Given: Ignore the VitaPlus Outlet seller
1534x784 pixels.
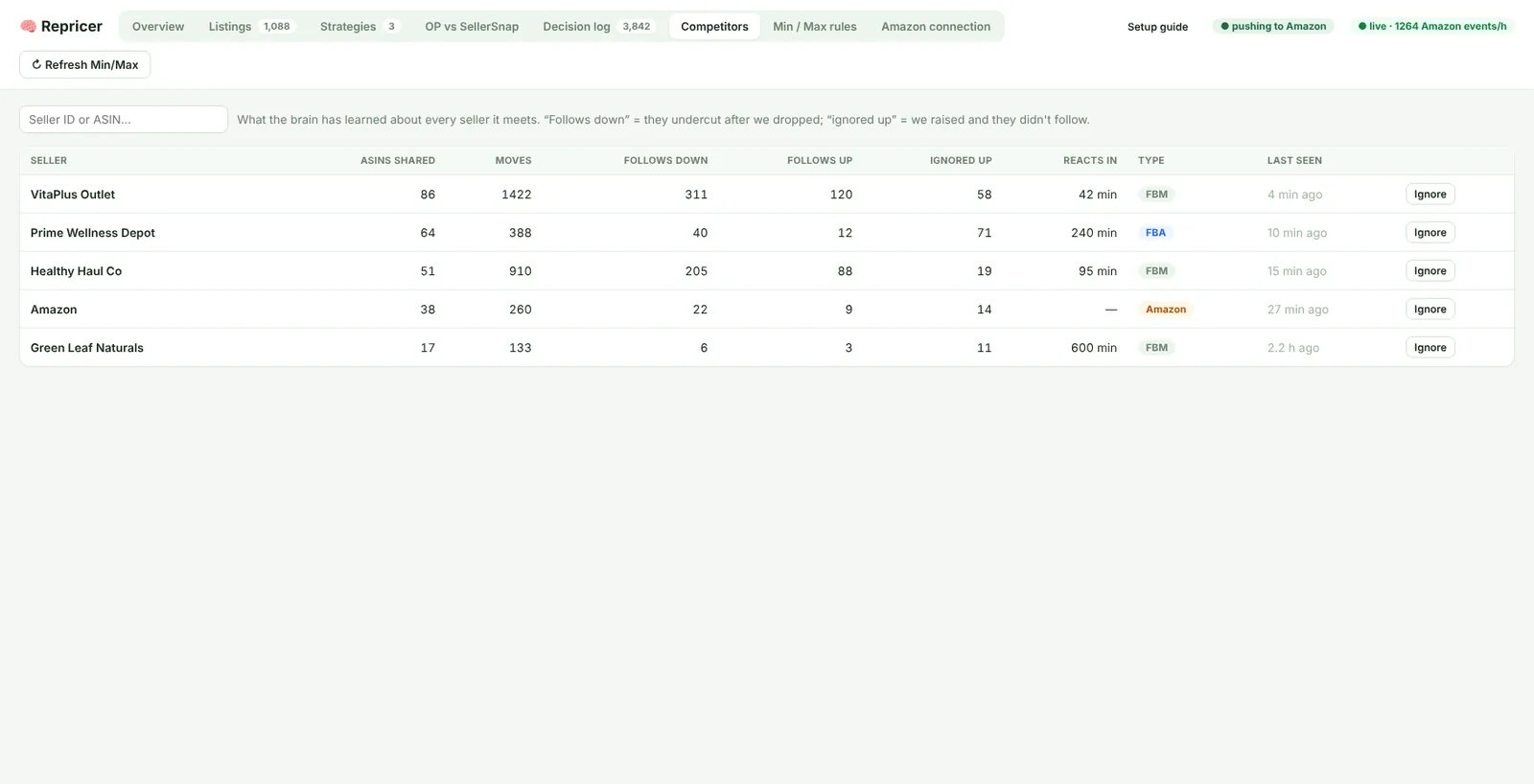Looking at the screenshot, I should [1429, 194].
